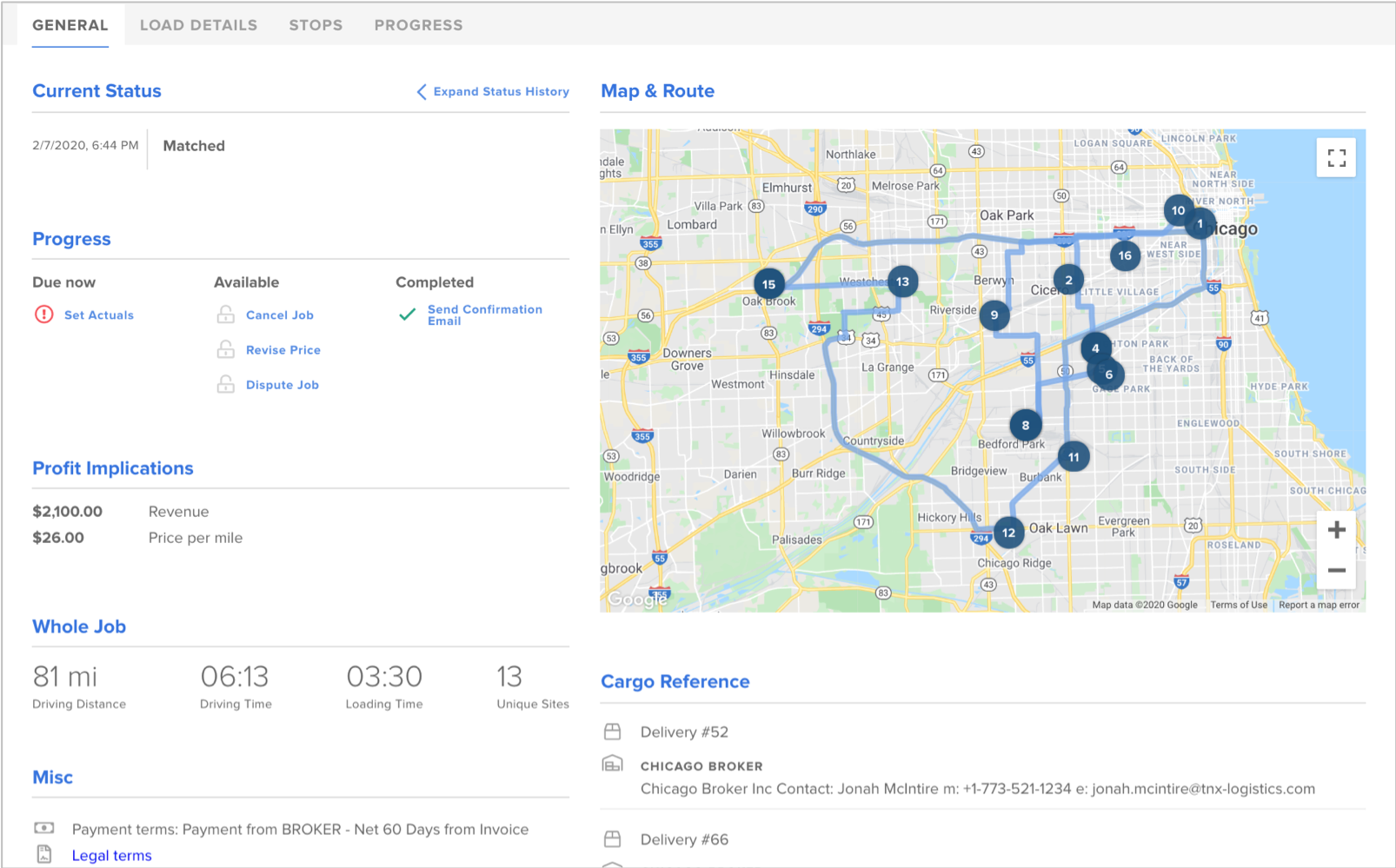Click the lock icon beside Cancel Job

pyautogui.click(x=225, y=315)
